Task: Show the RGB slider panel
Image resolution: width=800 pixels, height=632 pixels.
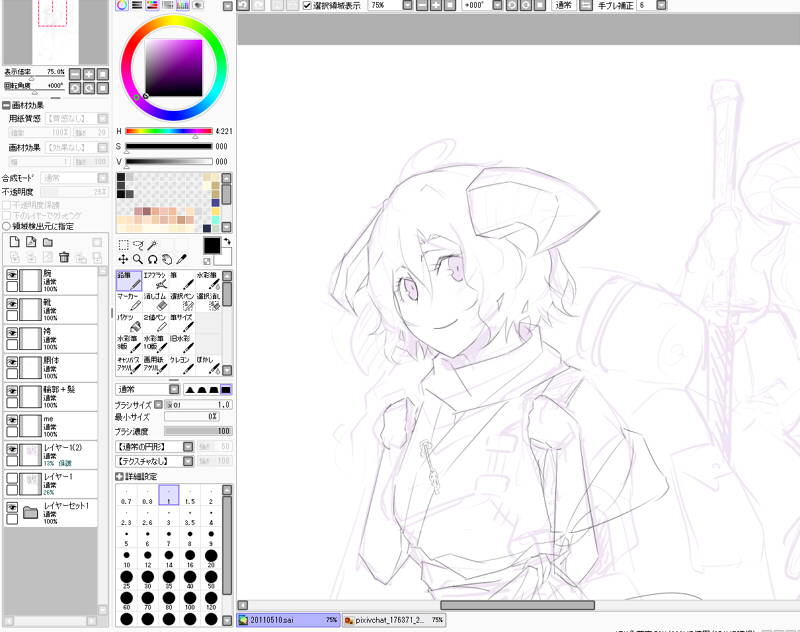Action: tap(137, 5)
